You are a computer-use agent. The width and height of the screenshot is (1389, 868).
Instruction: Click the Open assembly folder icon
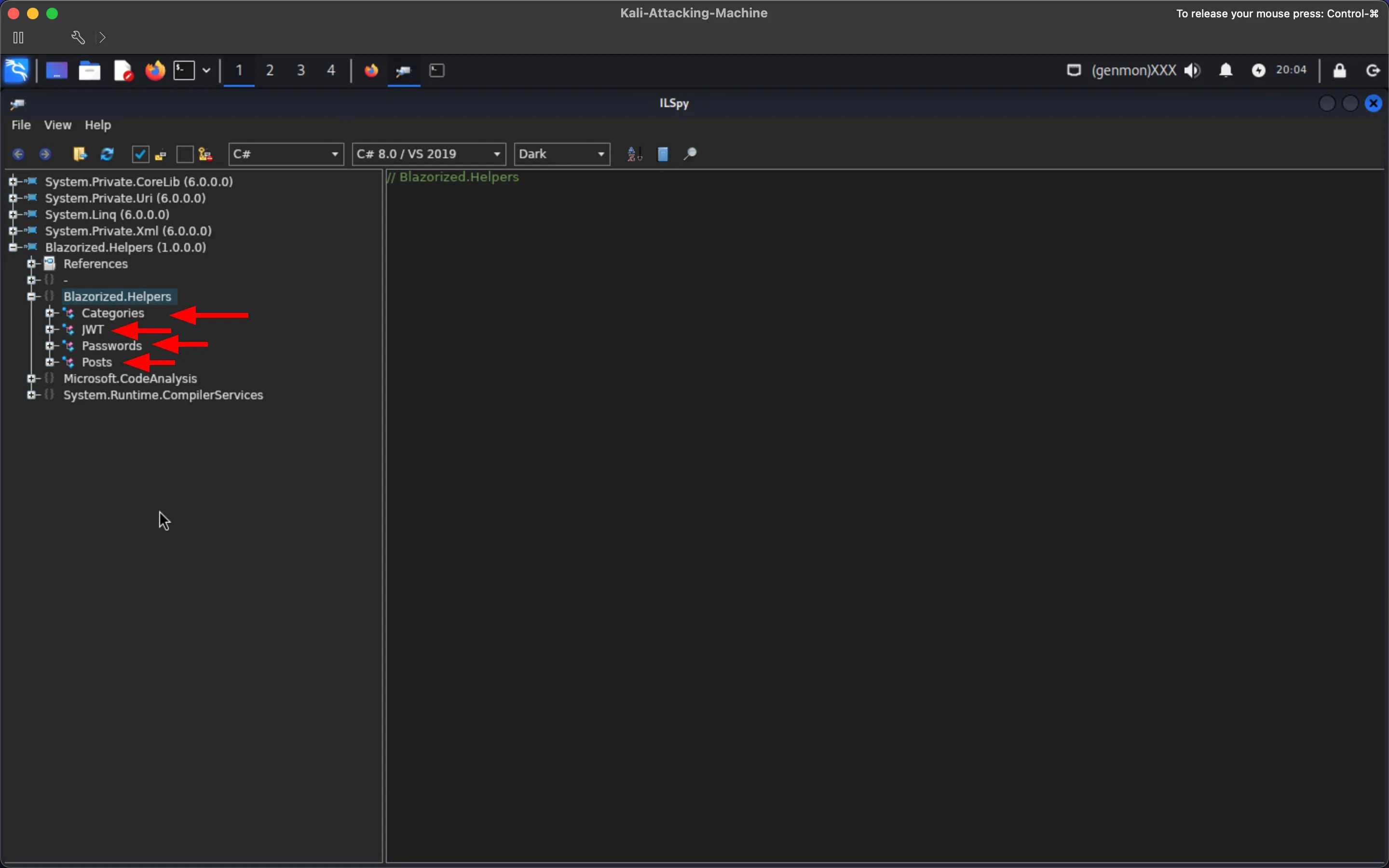[x=80, y=154]
